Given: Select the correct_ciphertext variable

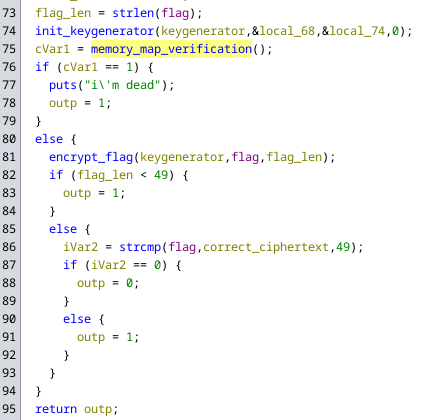Looking at the screenshot, I should [266, 247].
